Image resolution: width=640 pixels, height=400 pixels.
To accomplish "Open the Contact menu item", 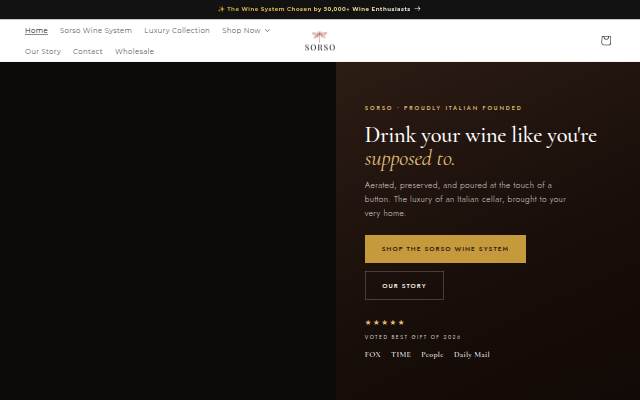I will 88,51.
